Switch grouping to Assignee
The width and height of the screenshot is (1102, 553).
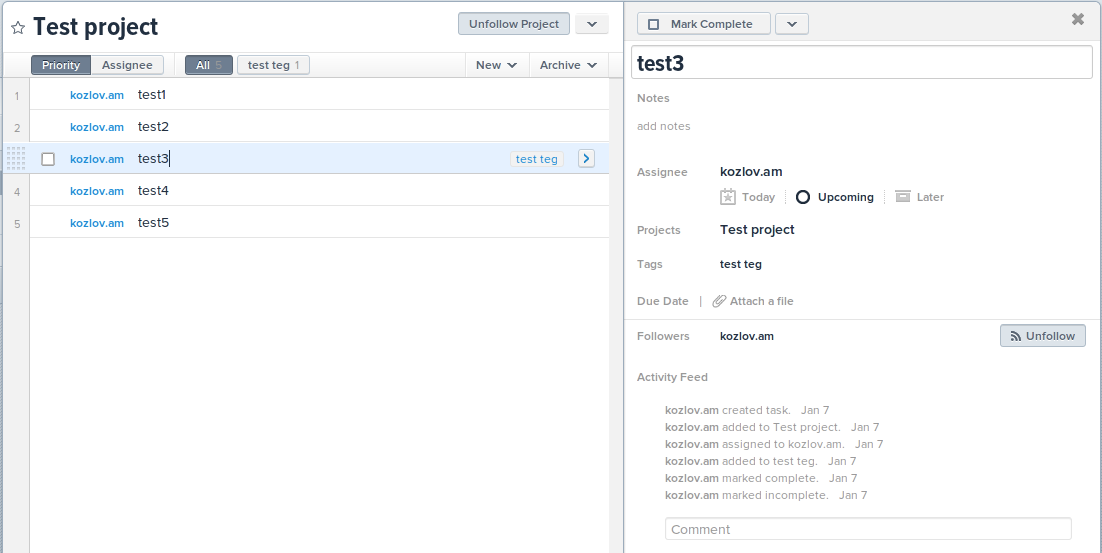click(x=127, y=65)
